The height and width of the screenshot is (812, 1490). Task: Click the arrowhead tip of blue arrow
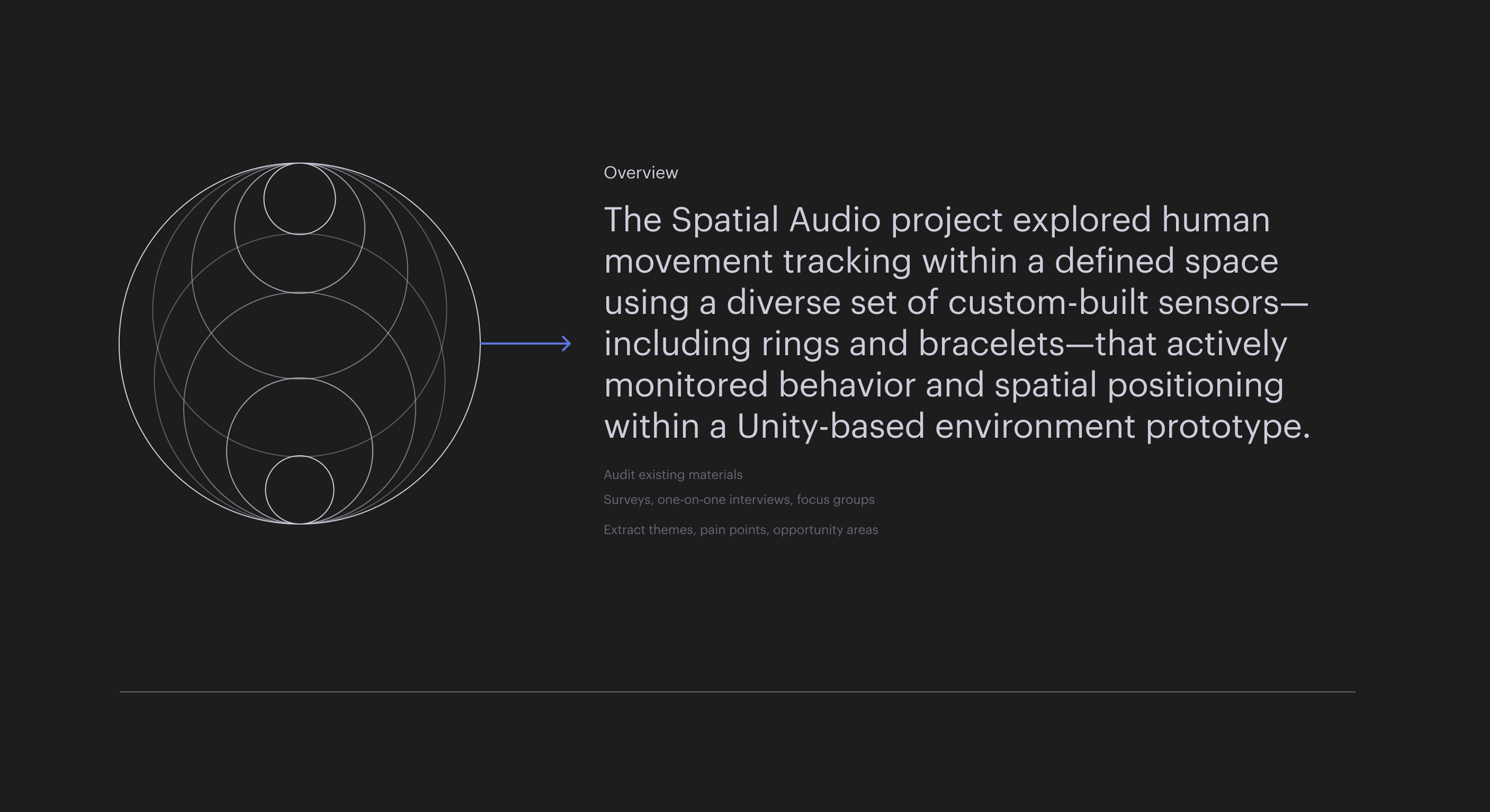tap(570, 344)
